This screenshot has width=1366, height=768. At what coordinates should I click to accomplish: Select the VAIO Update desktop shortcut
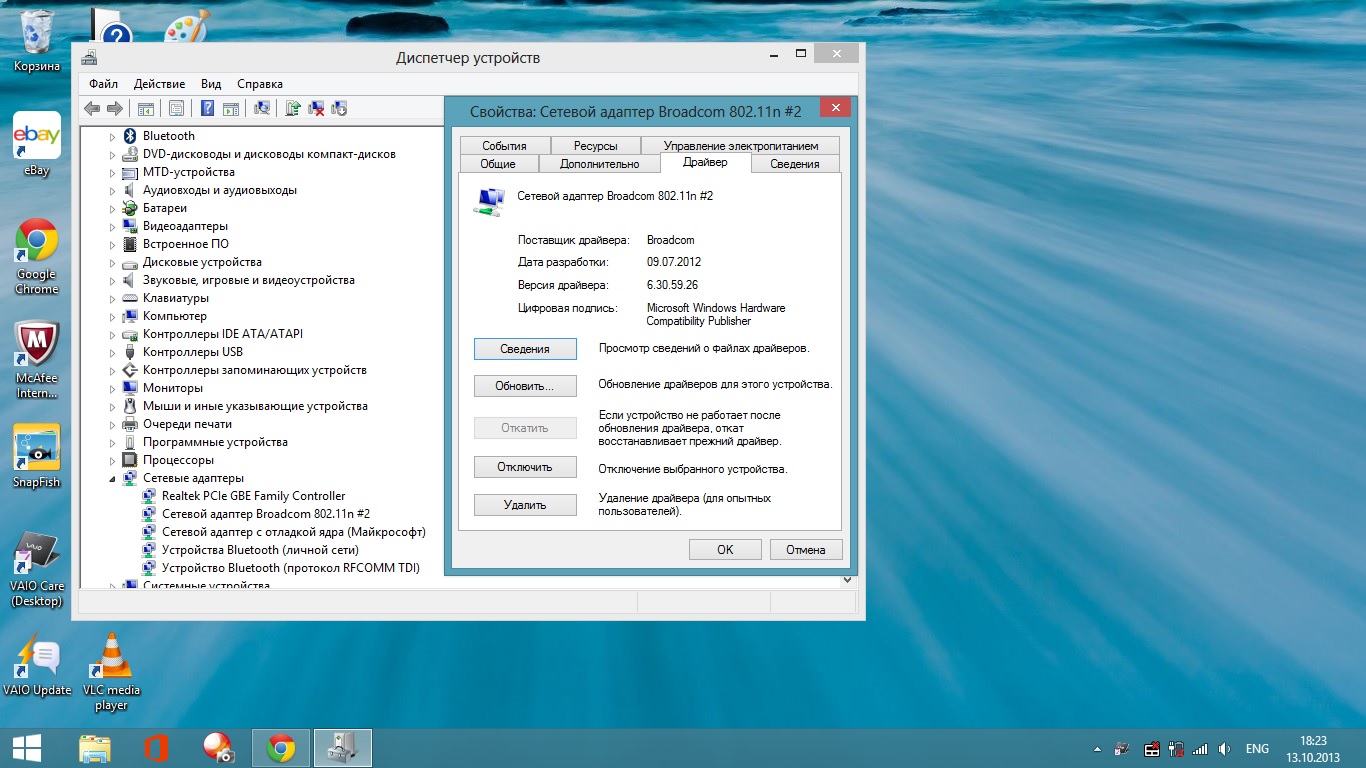[37, 665]
